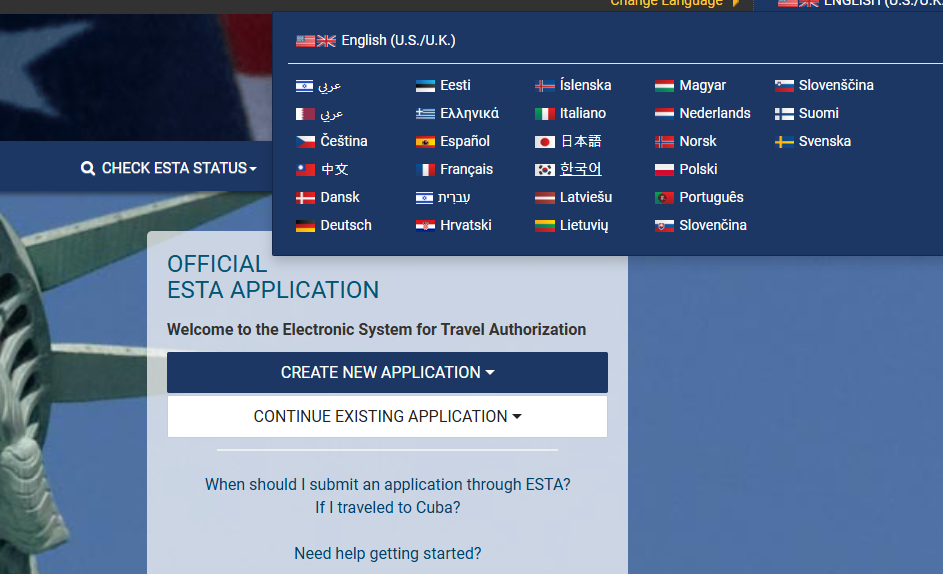Switch language to Deutsch

coord(346,226)
